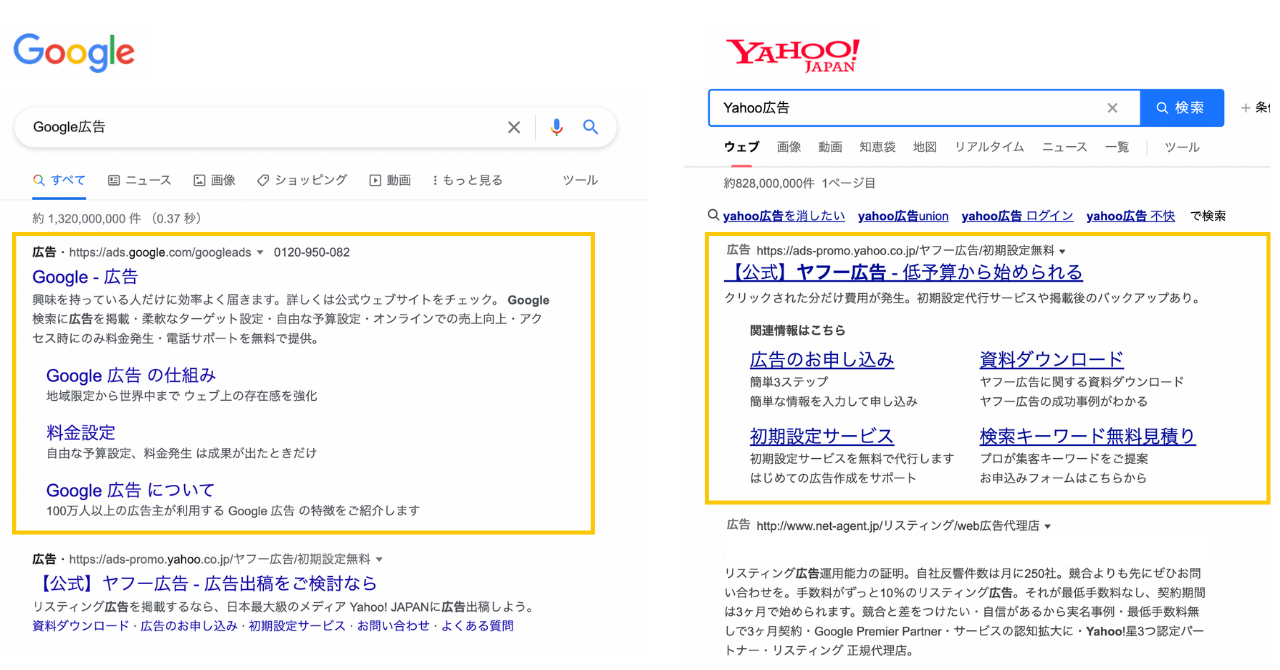
Task: Open Google ショッピング tab
Action: coord(302,180)
